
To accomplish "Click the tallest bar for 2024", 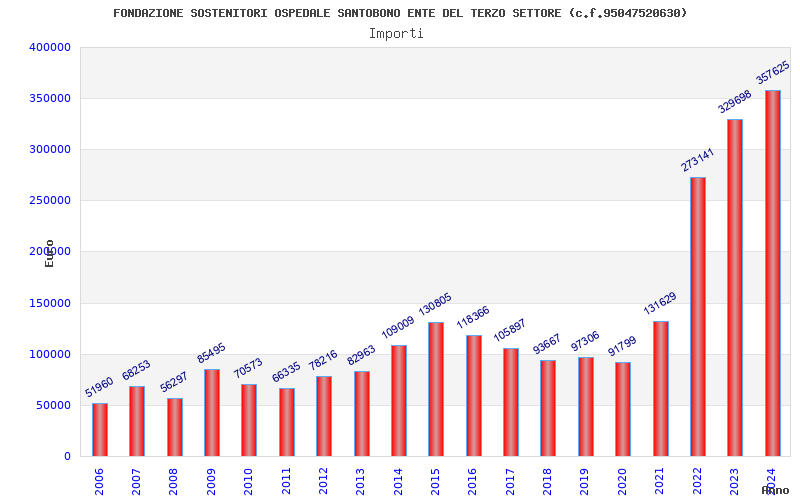I will 773,273.
